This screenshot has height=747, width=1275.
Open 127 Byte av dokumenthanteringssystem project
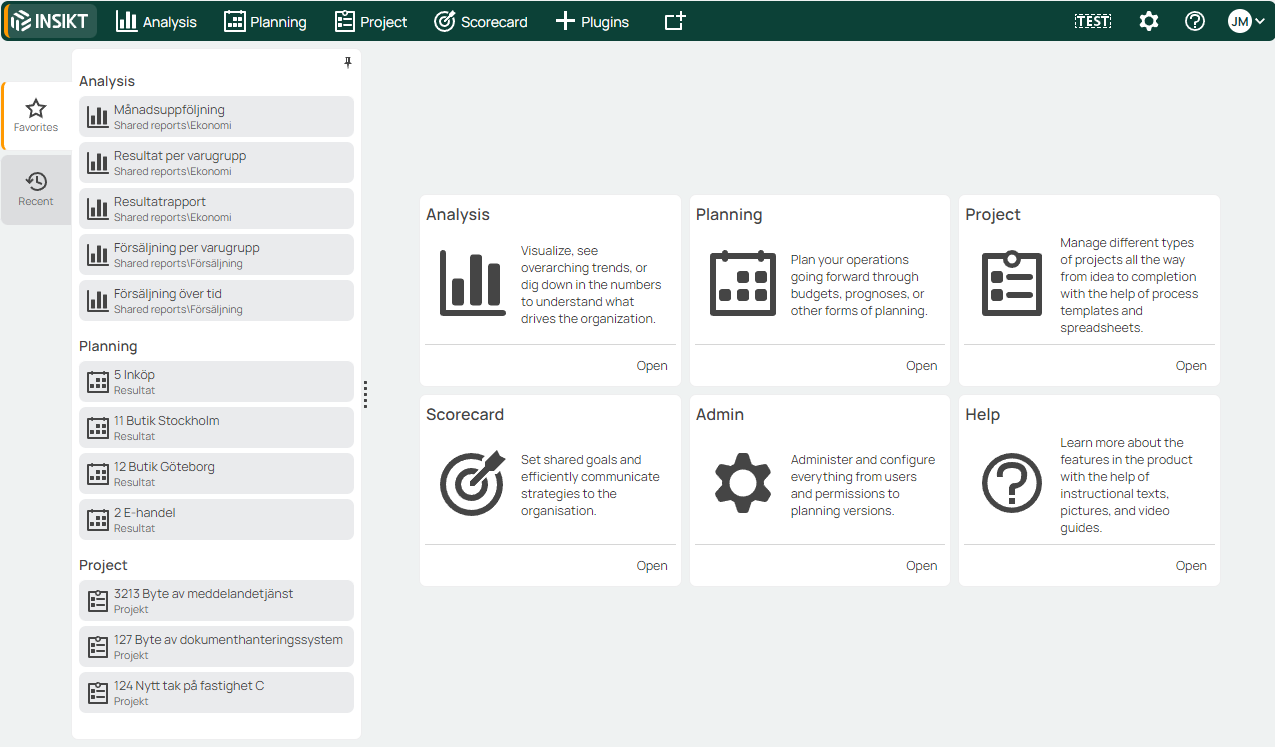[x=216, y=646]
